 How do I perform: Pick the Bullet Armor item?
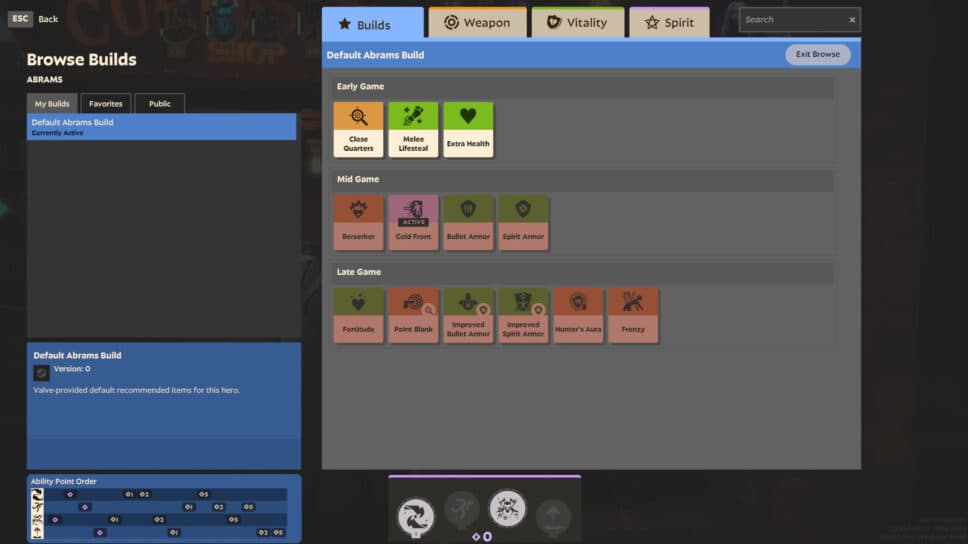468,222
